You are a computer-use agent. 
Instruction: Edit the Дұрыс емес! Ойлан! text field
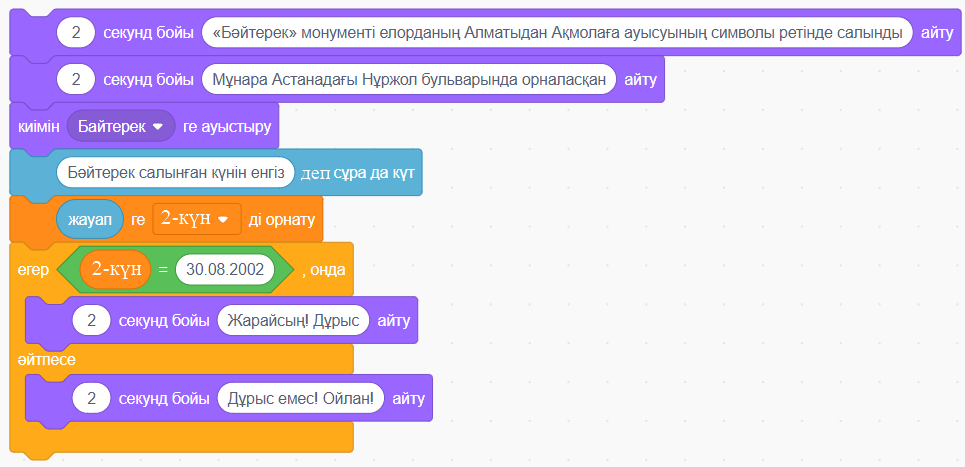(300, 398)
